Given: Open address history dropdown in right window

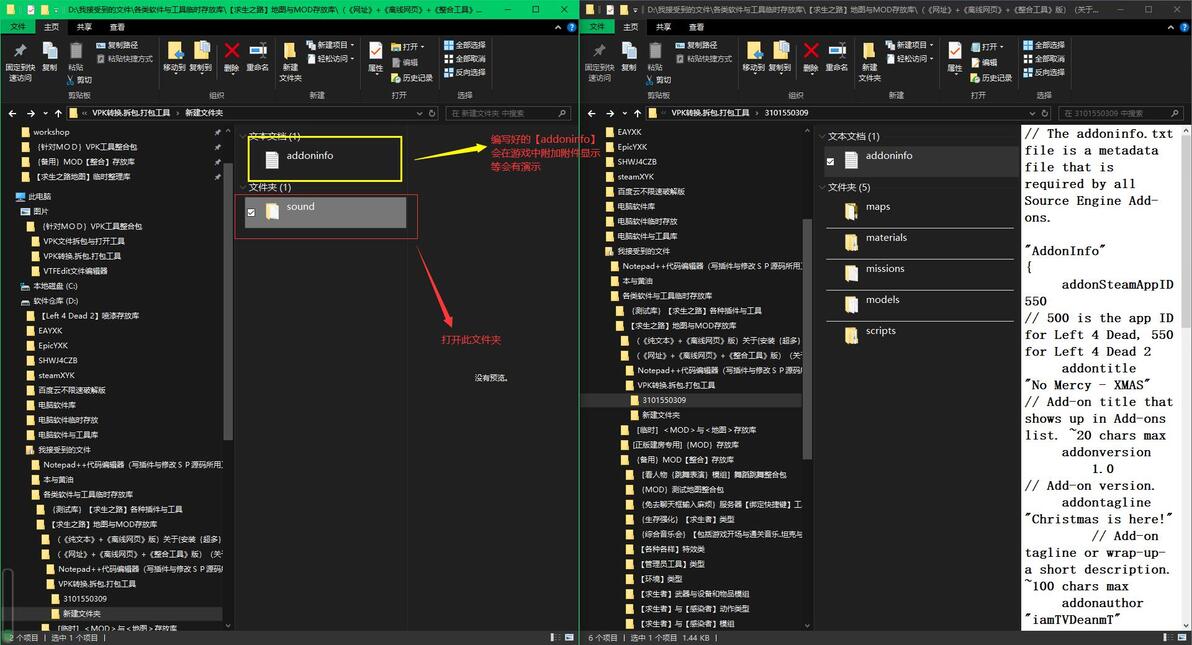Looking at the screenshot, I should coord(1033,113).
